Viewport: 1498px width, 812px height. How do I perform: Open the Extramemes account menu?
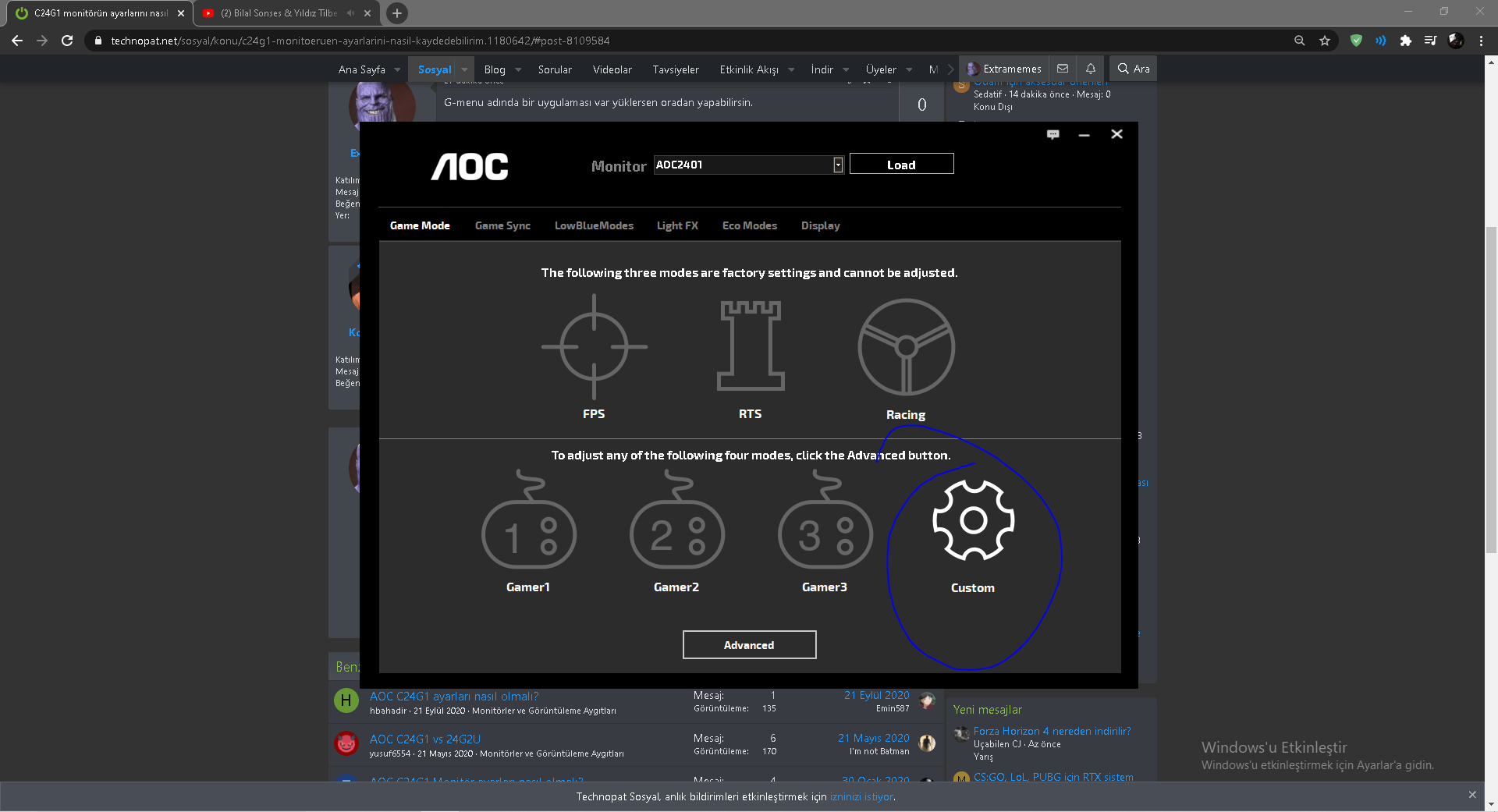tap(1004, 69)
